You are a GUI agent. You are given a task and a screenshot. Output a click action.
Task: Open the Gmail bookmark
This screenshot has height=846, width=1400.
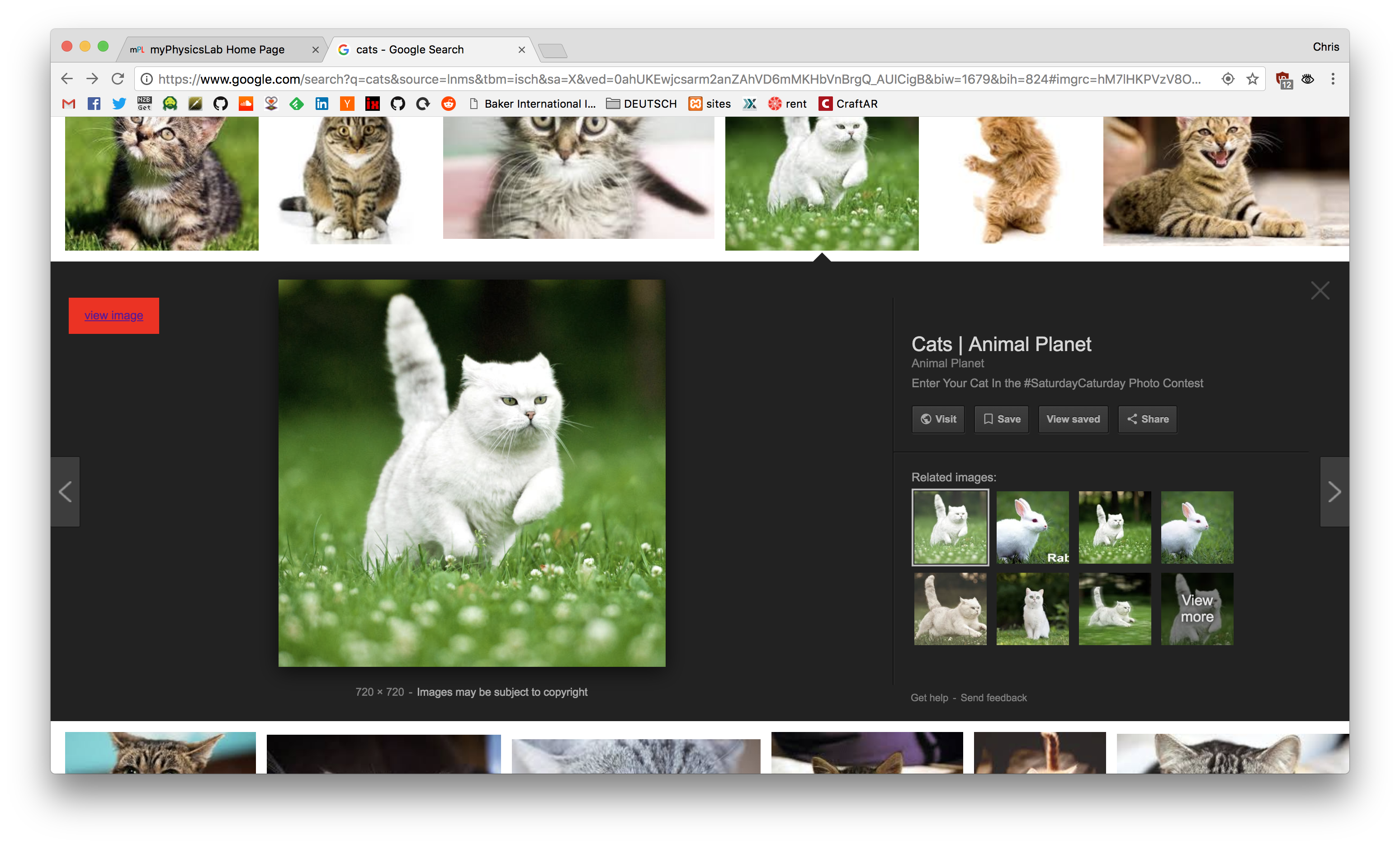(69, 104)
